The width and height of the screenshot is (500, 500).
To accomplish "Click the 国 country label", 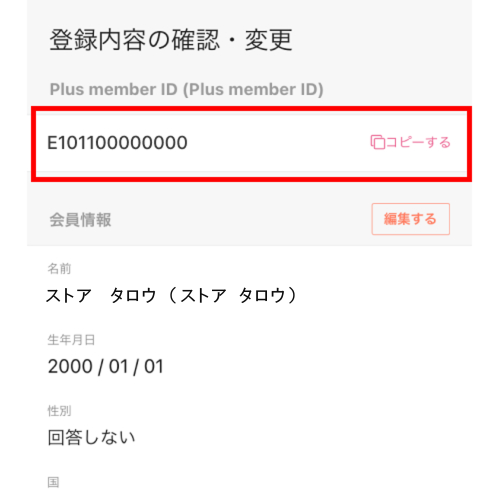I will [x=53, y=482].
